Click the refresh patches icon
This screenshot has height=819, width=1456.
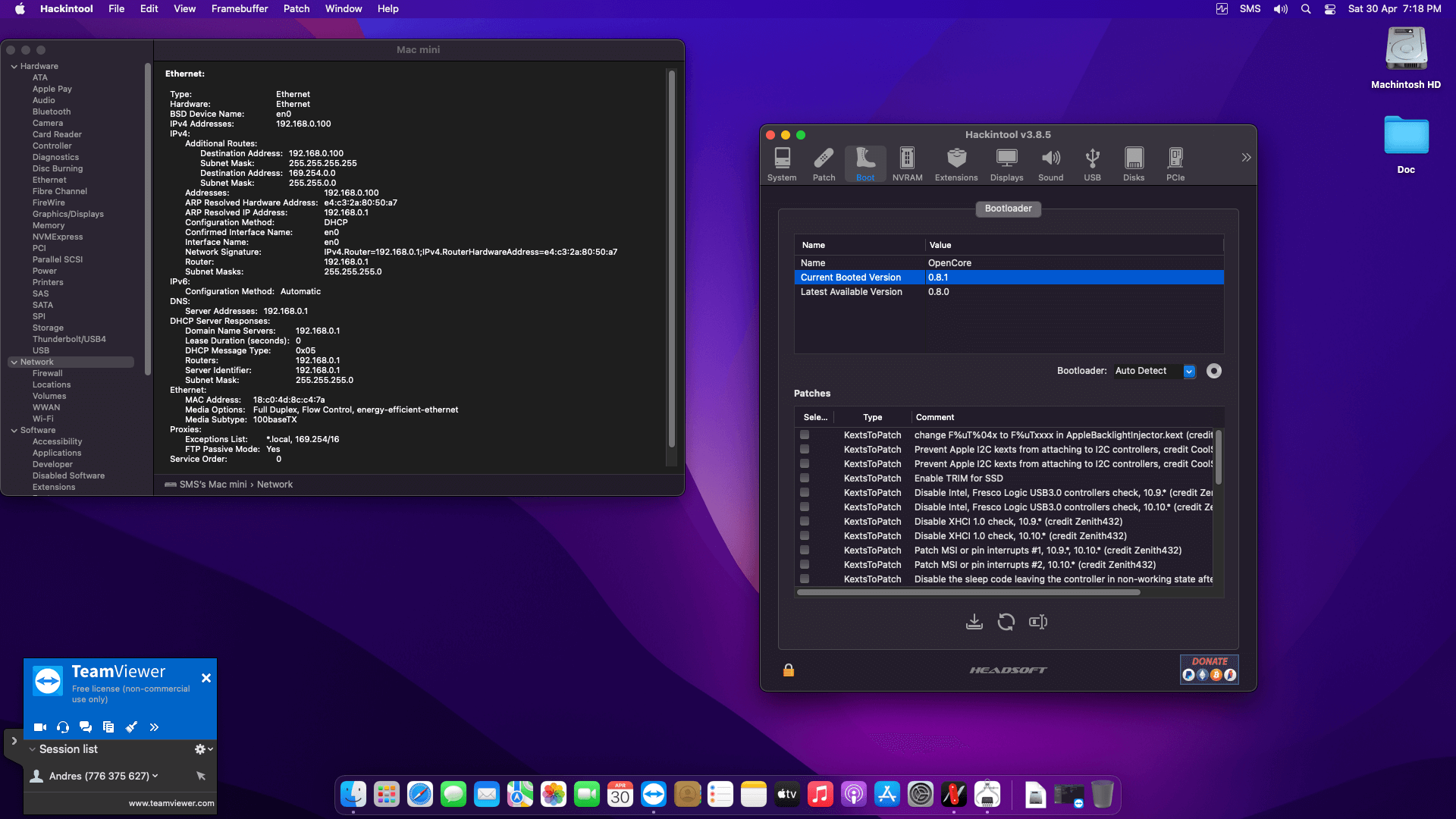(x=1006, y=621)
